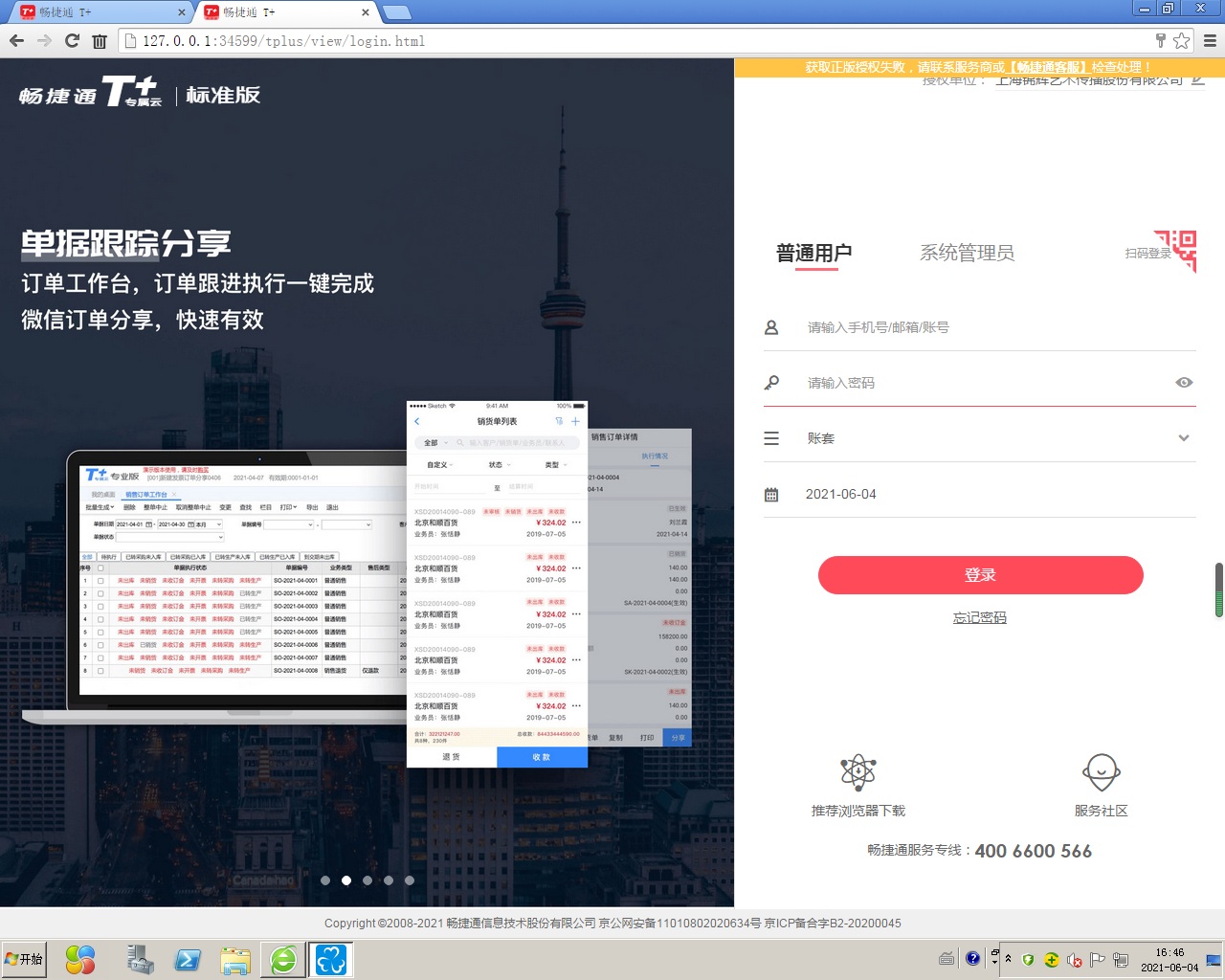Screen dimensions: 1225x980
Task: Open the calendar icon next to 2021-06-04
Action: (x=771, y=495)
